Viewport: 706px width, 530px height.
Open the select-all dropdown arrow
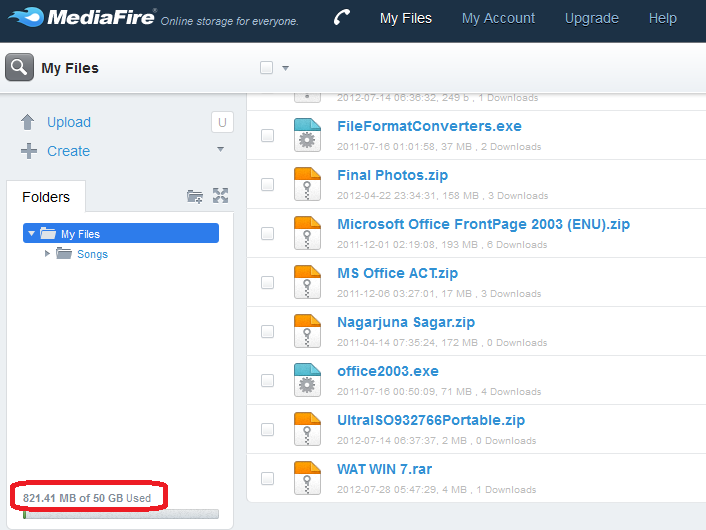[x=285, y=68]
